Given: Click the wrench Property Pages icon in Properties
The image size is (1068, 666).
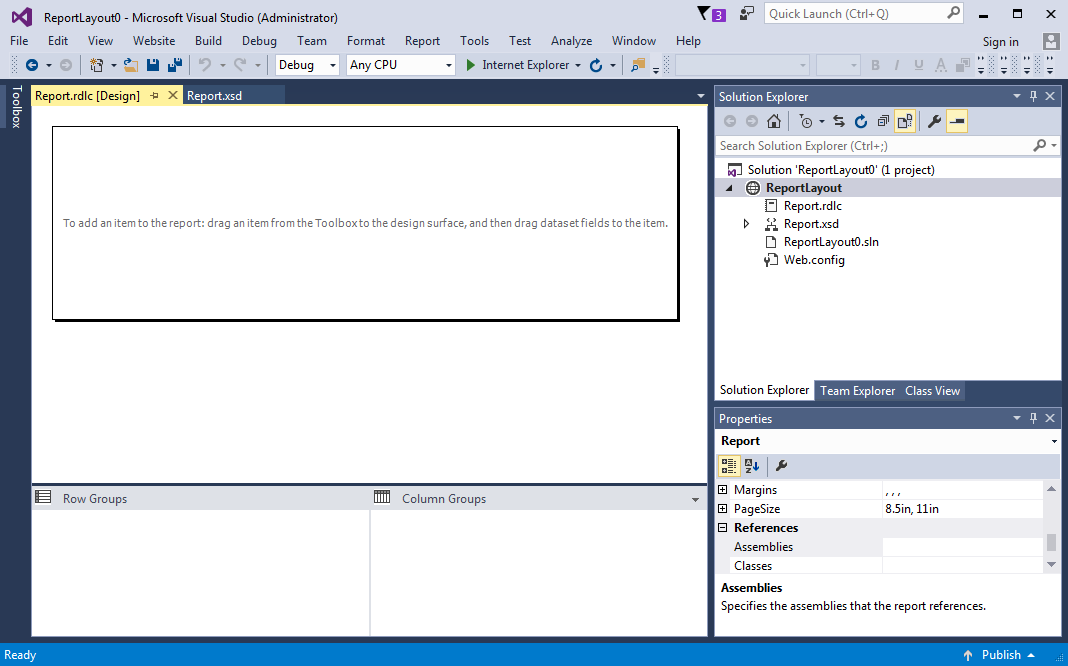Looking at the screenshot, I should point(781,466).
